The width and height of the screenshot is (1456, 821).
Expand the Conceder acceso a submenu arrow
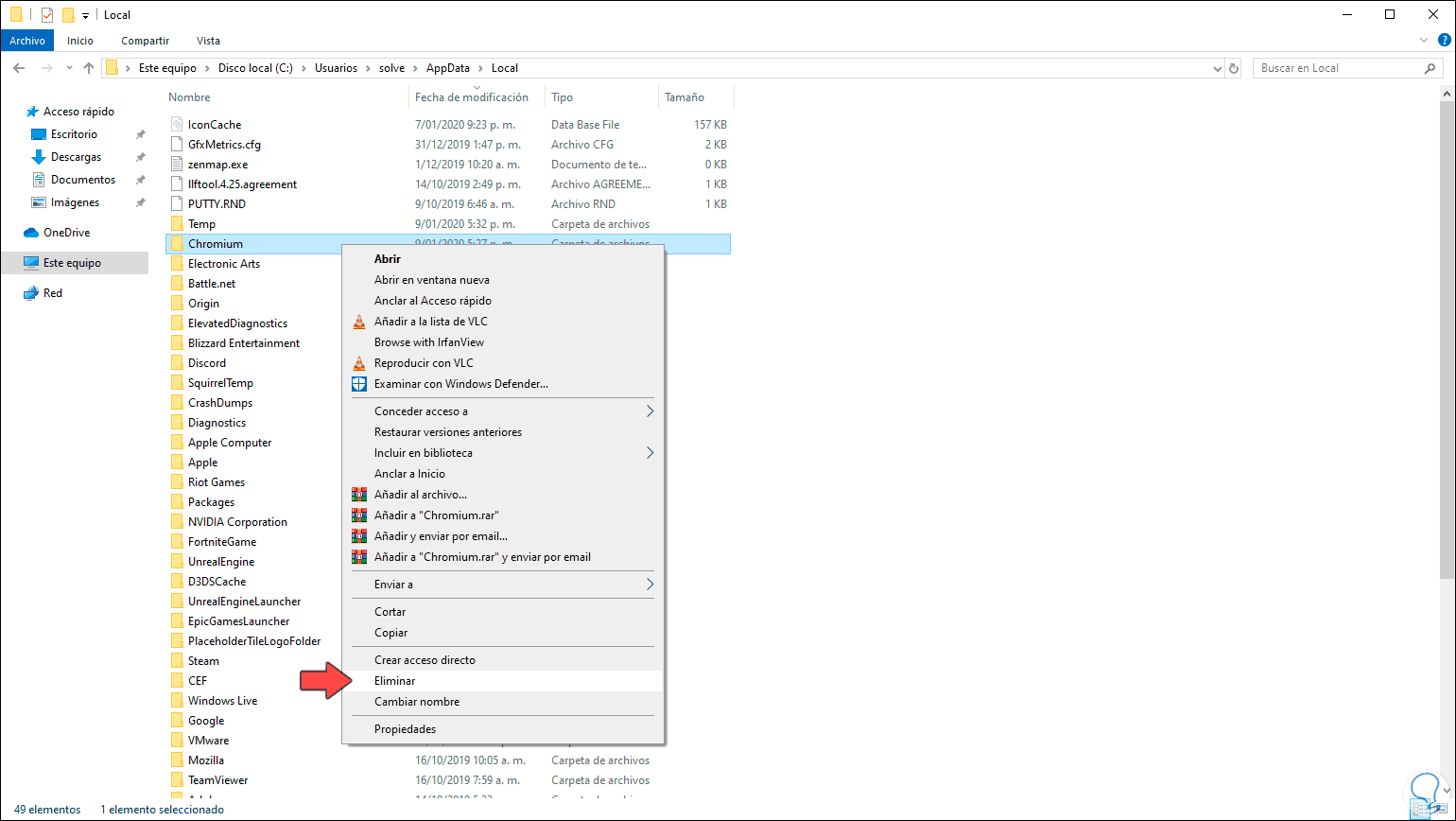(650, 411)
